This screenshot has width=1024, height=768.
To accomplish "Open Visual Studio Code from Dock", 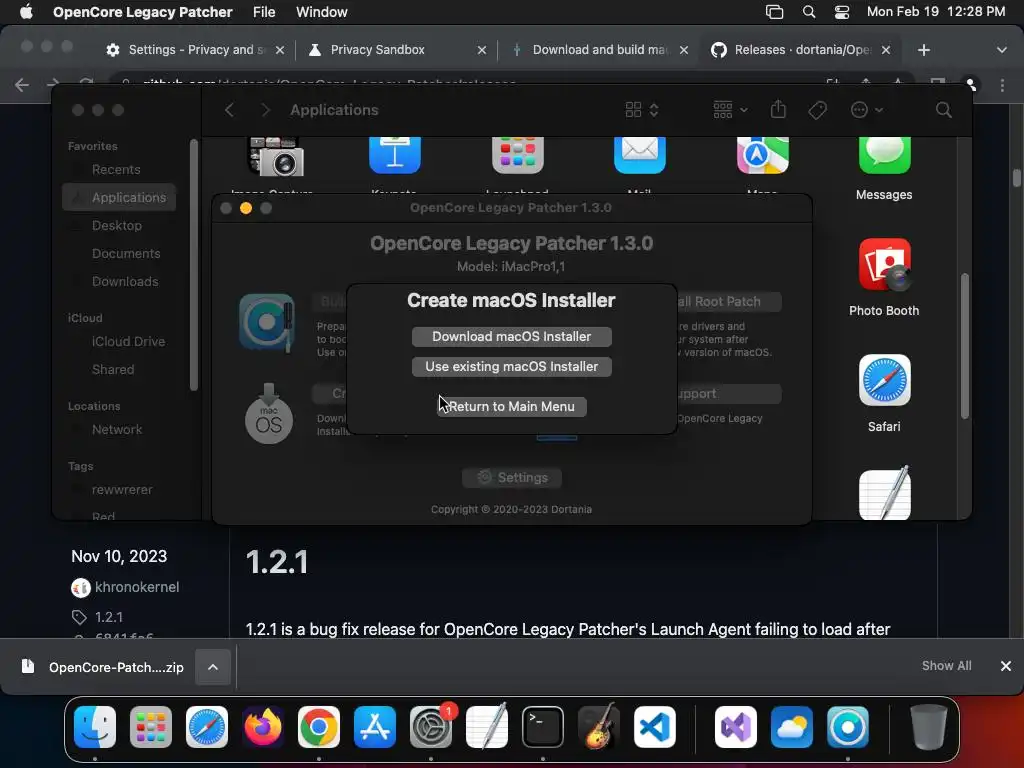I will (x=655, y=727).
